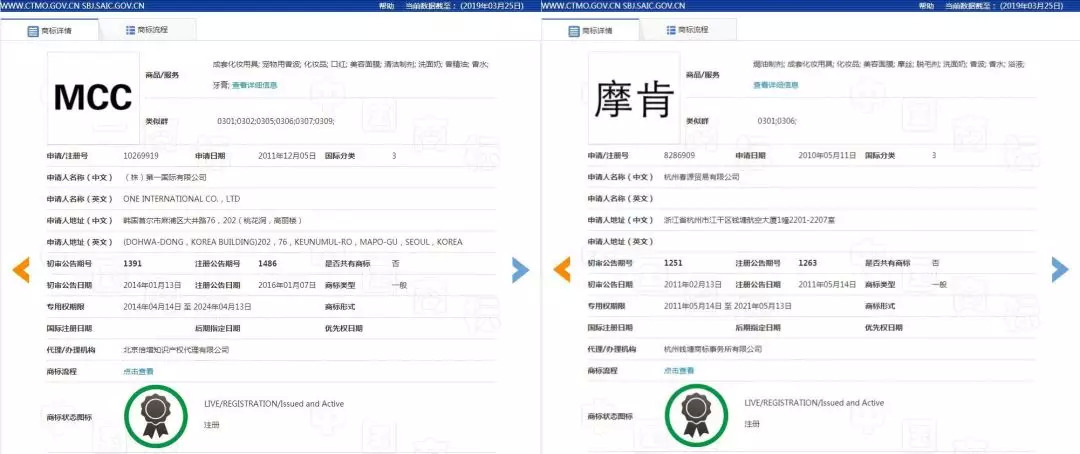Select preliminary announcement issue 1251
Viewport: 1080px width, 454px height.
pyautogui.click(x=674, y=263)
